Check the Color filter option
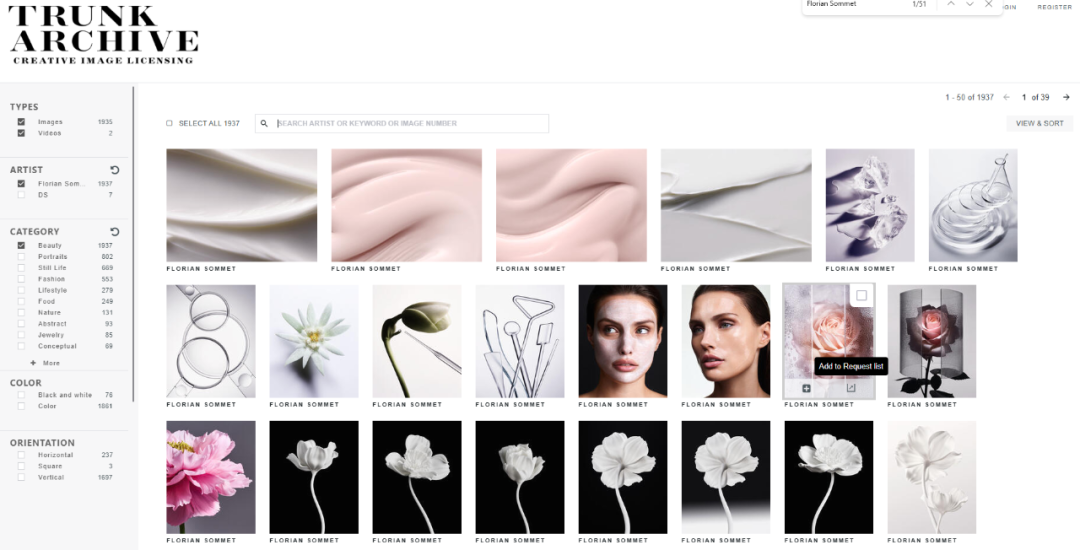 point(21,406)
